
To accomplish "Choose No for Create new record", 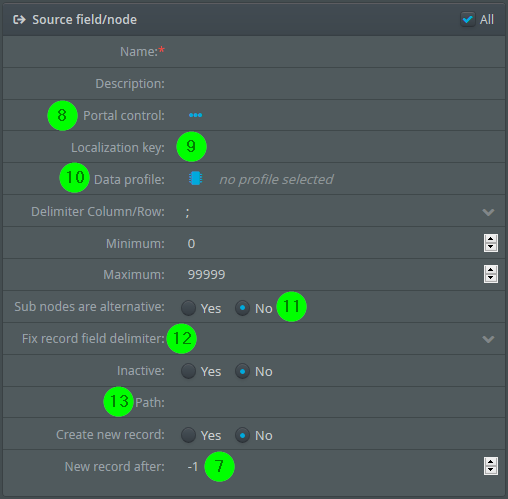I will 242,435.
